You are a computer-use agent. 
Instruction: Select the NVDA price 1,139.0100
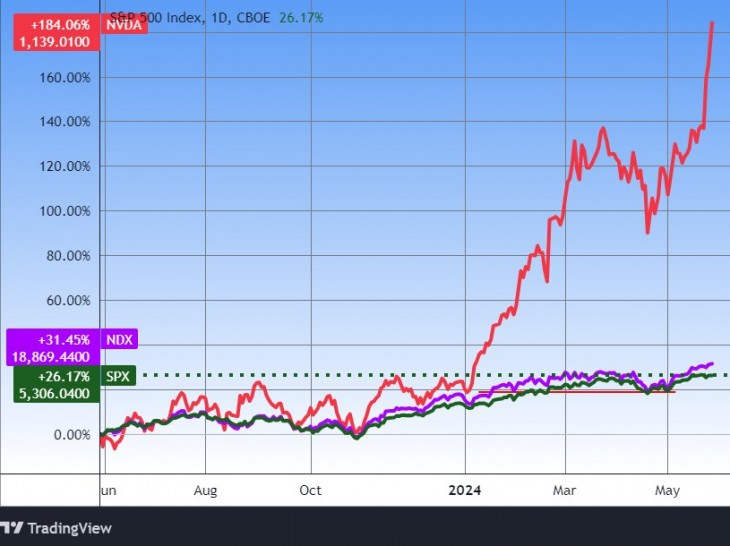point(54,42)
